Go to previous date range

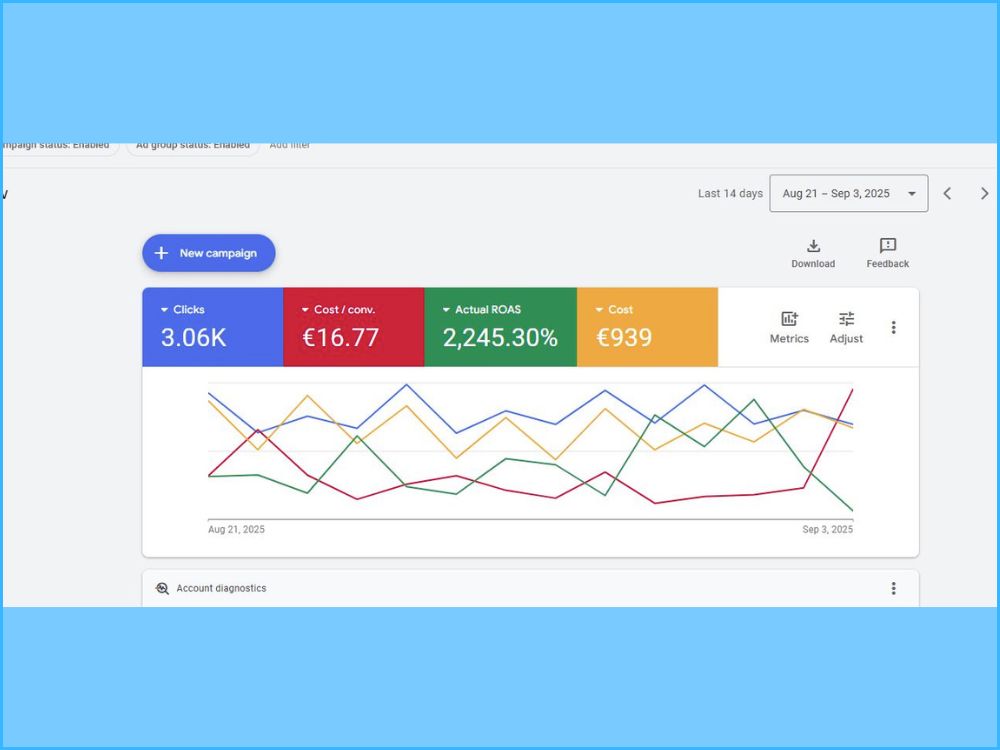click(x=947, y=193)
